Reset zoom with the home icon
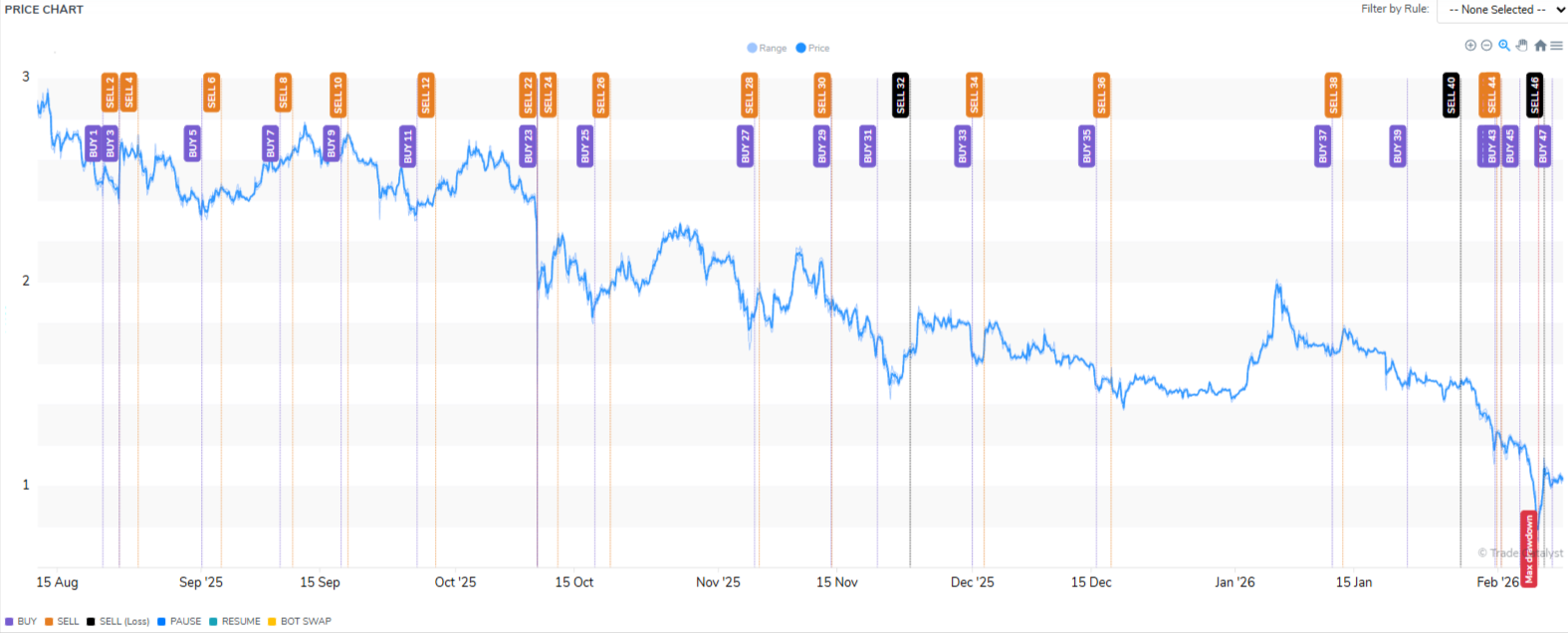The height and width of the screenshot is (633, 1568). [x=1540, y=46]
